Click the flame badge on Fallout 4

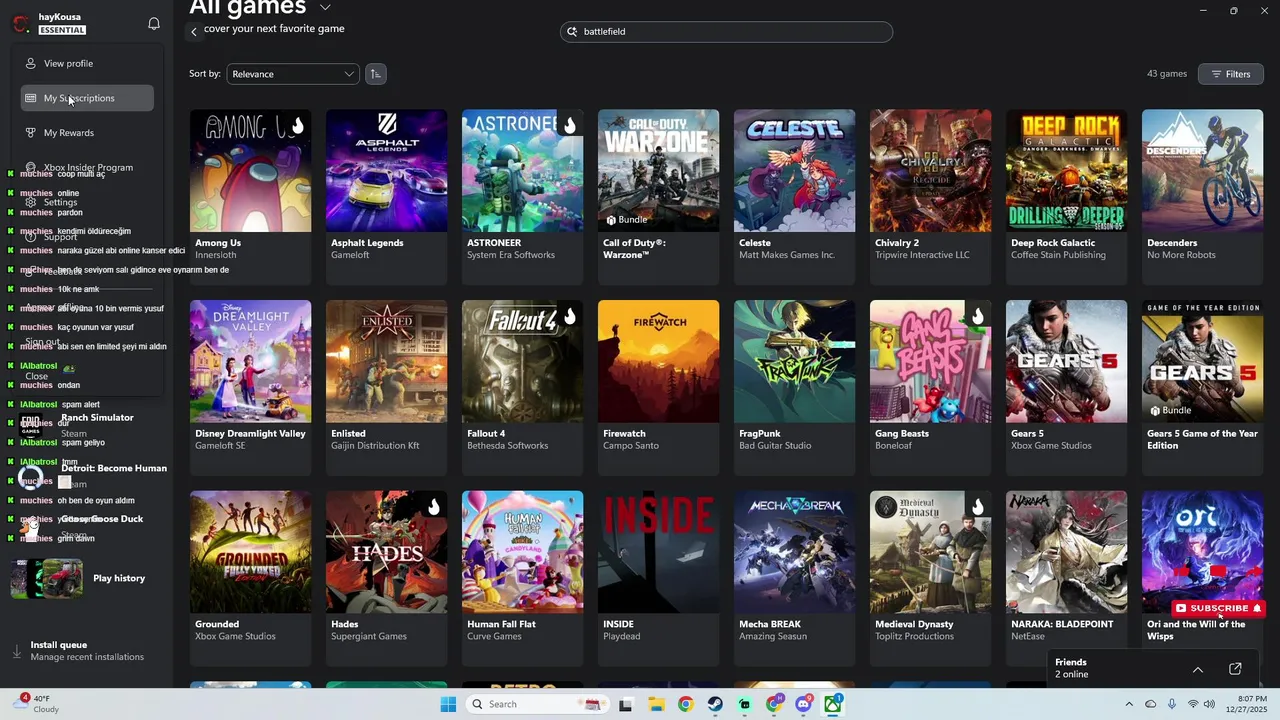coord(569,316)
